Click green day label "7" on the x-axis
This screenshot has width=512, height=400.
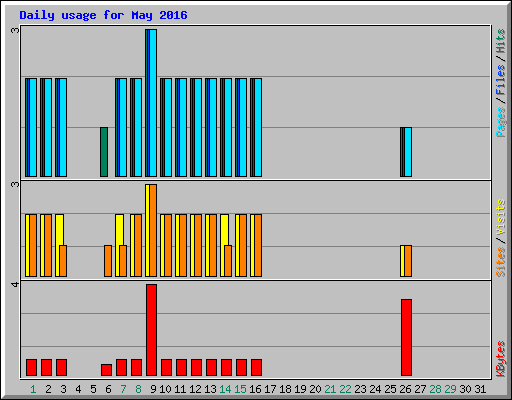[x=123, y=389]
